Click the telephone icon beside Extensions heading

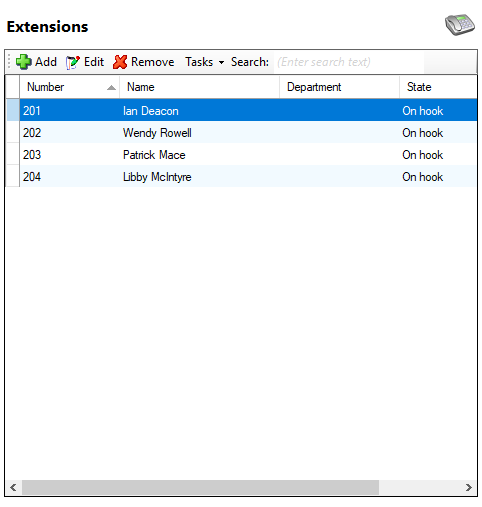click(x=460, y=24)
